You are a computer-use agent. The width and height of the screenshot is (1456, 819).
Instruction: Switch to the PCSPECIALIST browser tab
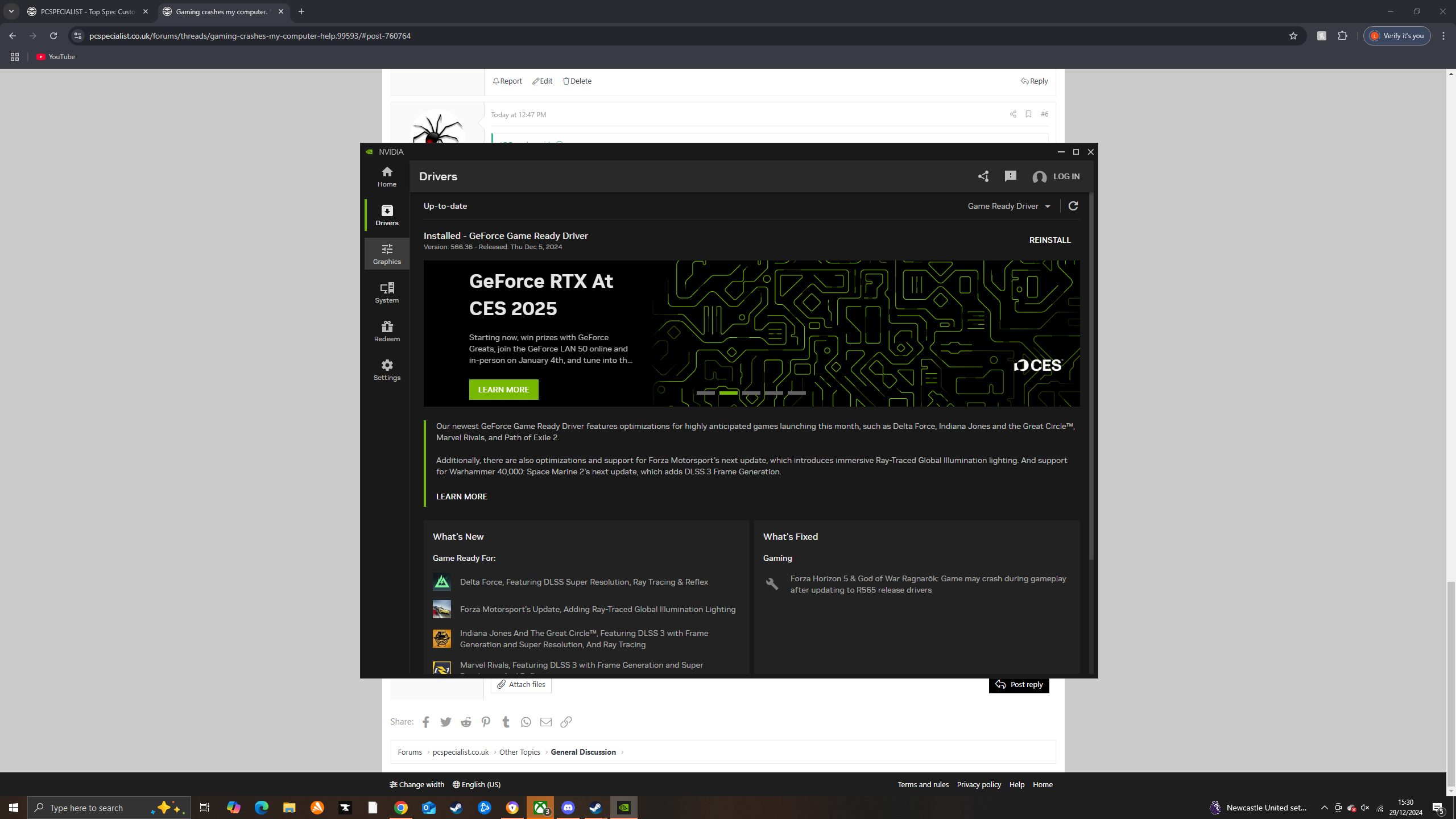(87, 11)
